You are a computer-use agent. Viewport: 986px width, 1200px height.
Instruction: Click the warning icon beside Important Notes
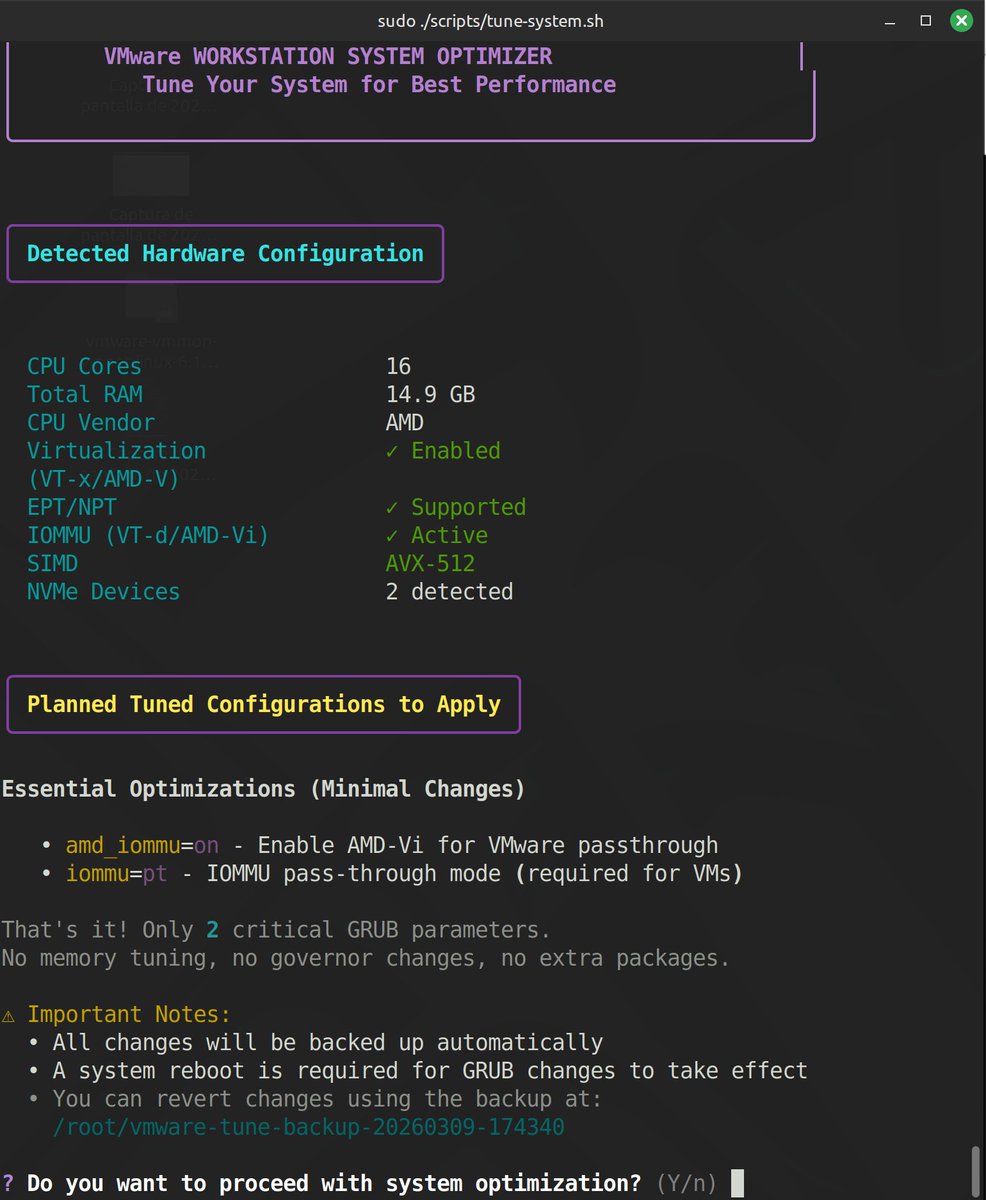[8, 1015]
